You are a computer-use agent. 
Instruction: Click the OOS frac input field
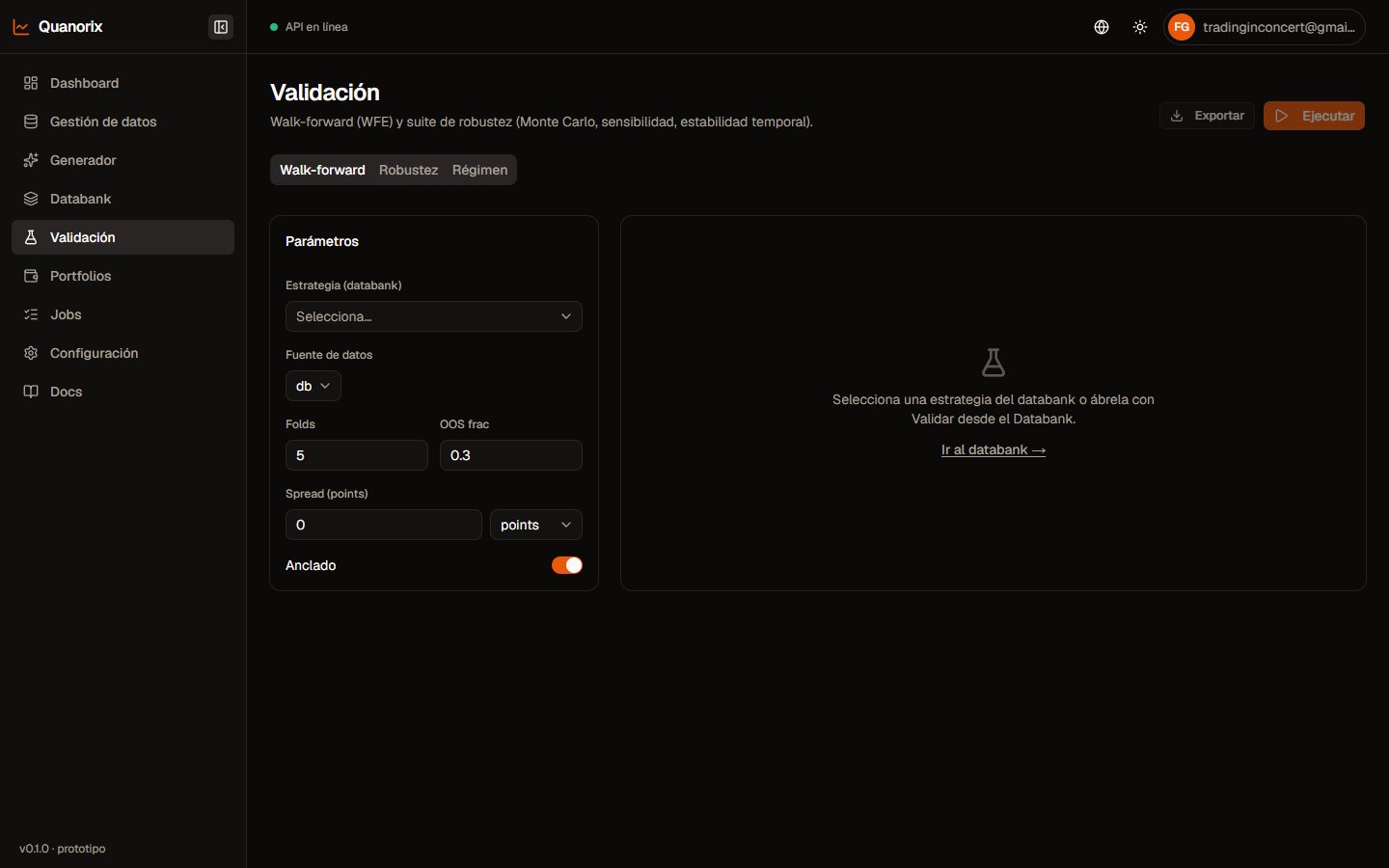pos(511,455)
